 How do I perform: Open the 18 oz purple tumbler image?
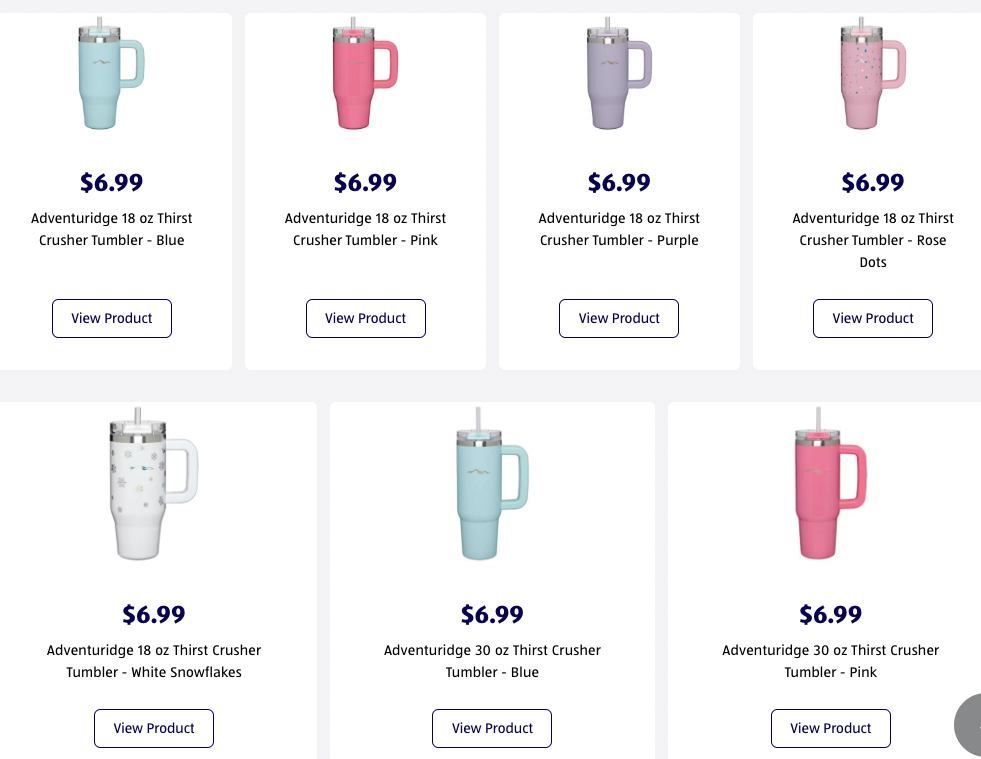click(x=618, y=73)
